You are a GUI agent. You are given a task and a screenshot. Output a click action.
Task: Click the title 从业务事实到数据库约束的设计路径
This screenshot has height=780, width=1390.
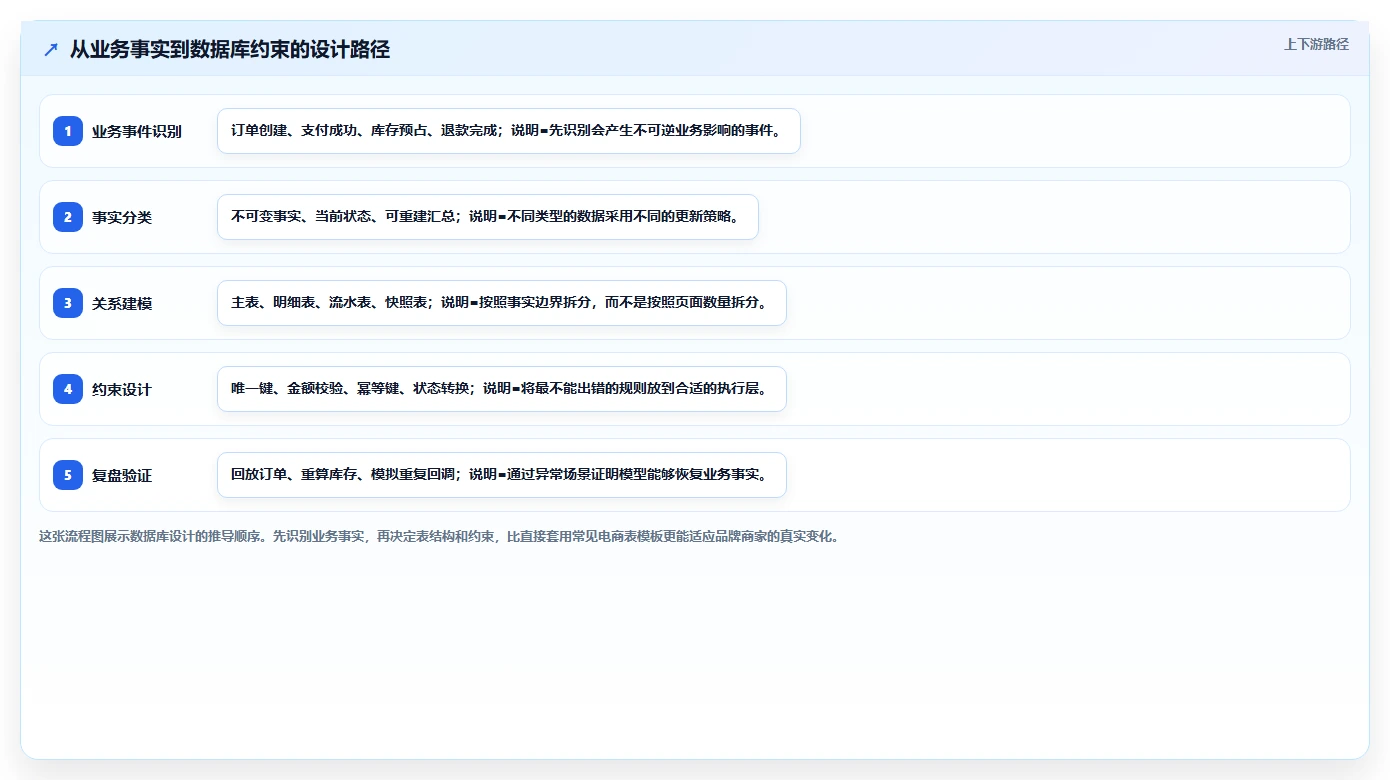pos(230,50)
